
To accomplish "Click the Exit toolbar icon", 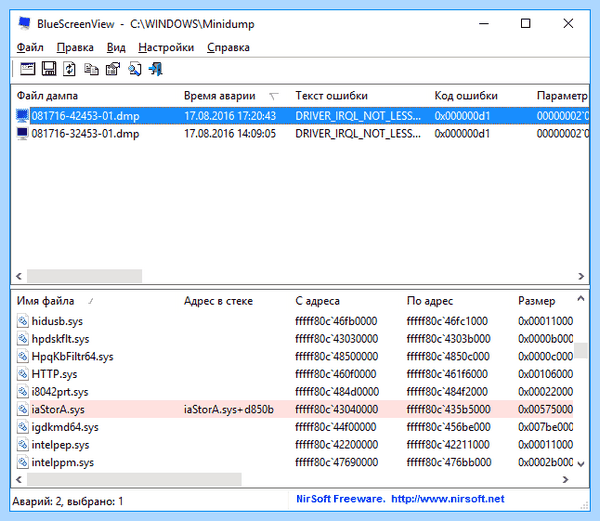I will click(156, 69).
